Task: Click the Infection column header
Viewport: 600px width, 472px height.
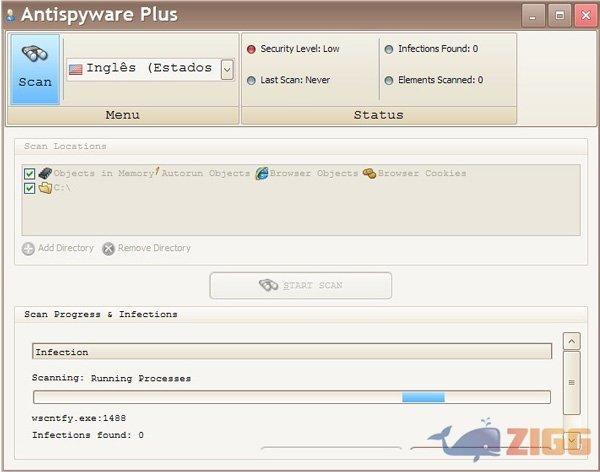Action: [x=291, y=352]
